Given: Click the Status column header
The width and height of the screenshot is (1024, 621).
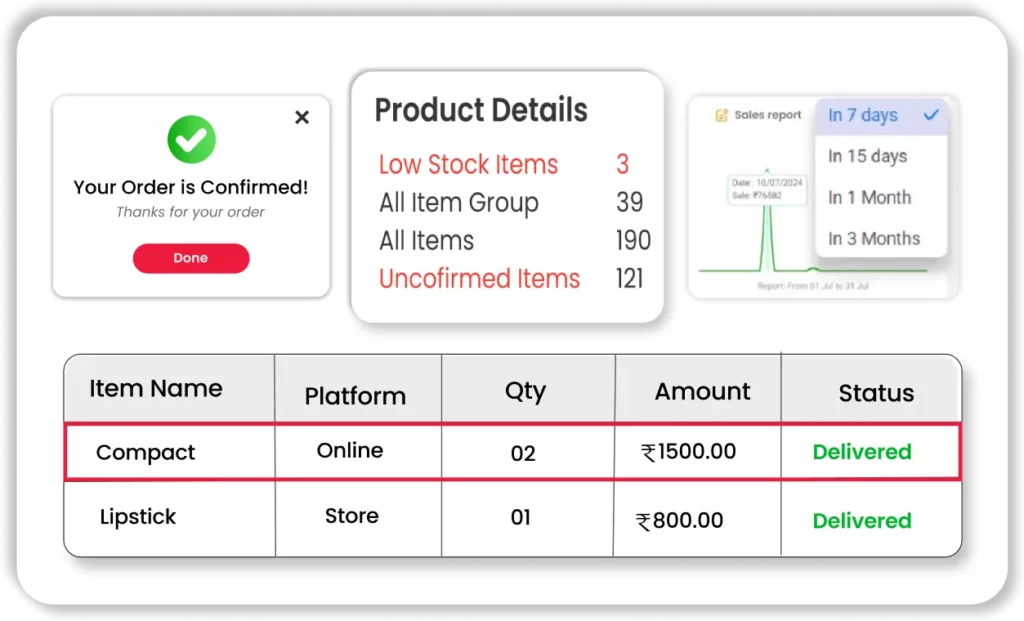Looking at the screenshot, I should pyautogui.click(x=875, y=393).
